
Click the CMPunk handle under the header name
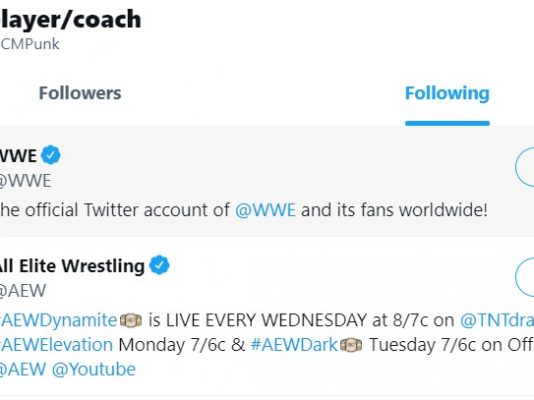click(30, 44)
